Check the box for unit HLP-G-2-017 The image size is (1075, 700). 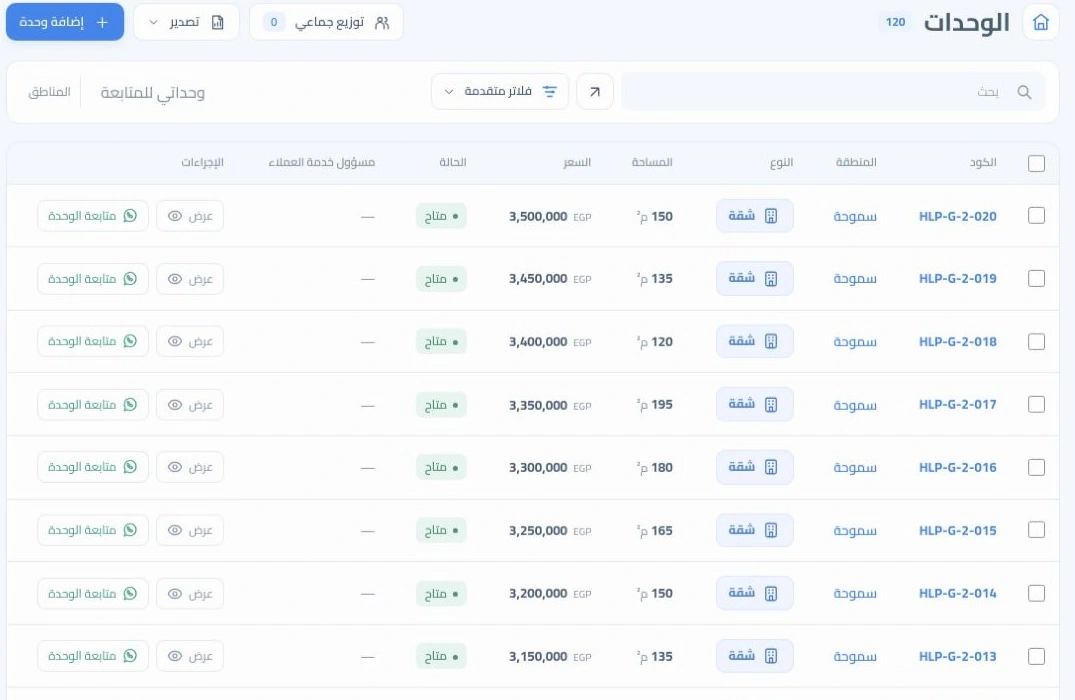point(1037,405)
